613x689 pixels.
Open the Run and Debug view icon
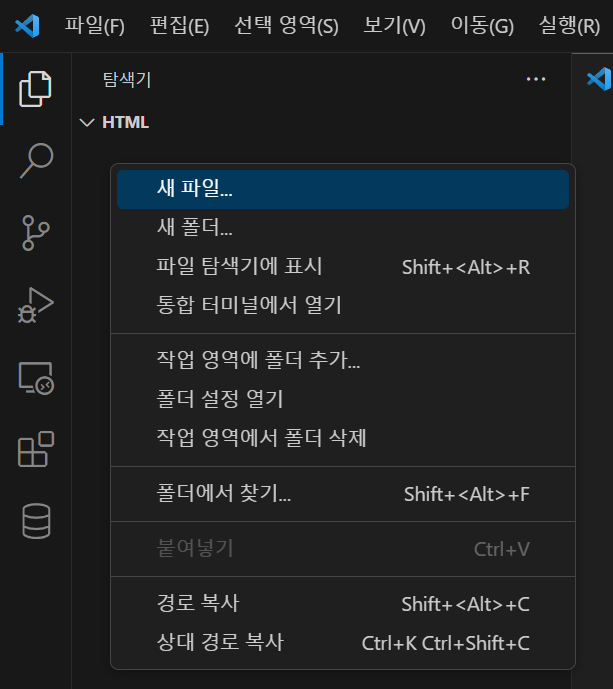click(36, 305)
